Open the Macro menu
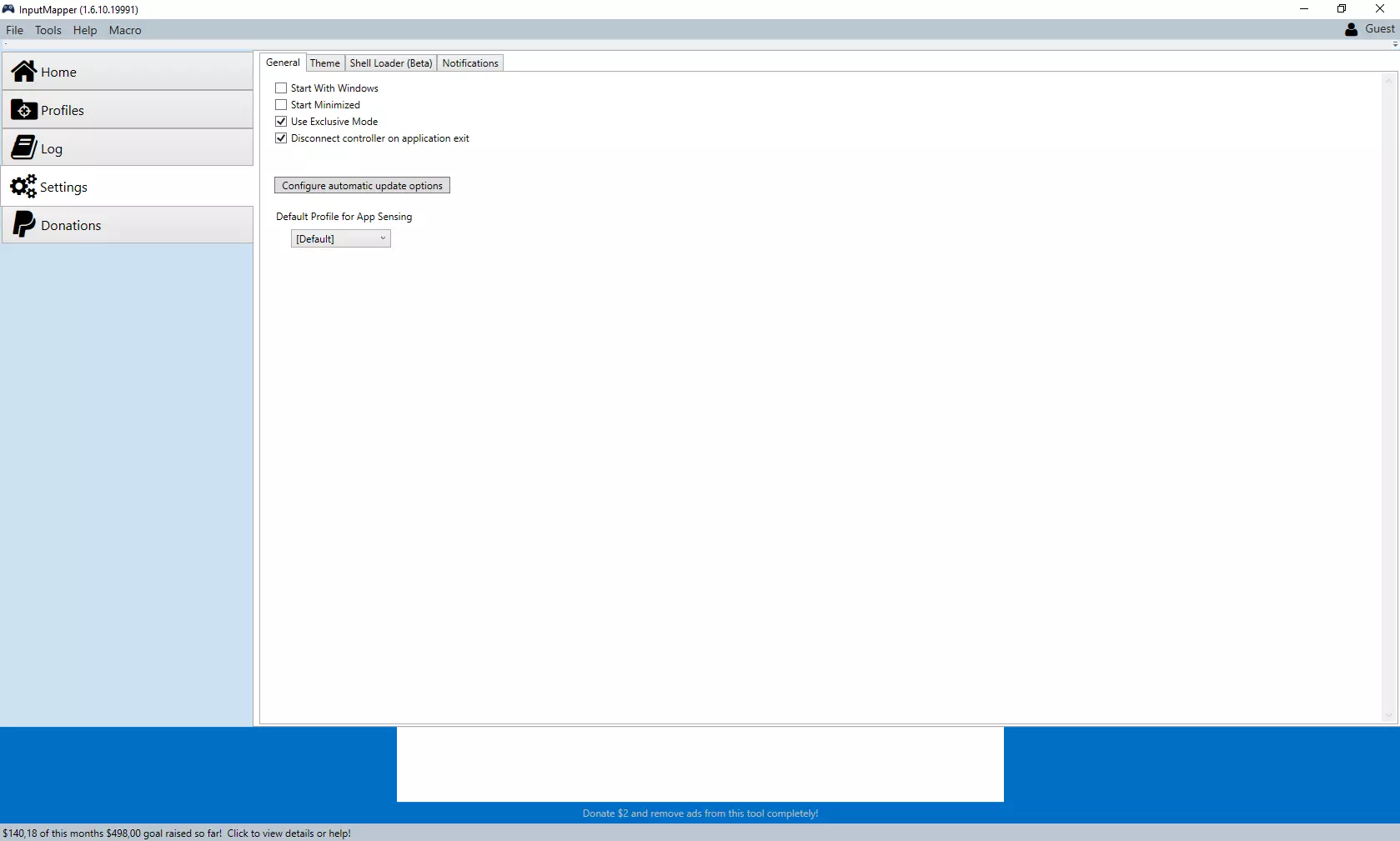The image size is (1400, 841). [x=125, y=30]
